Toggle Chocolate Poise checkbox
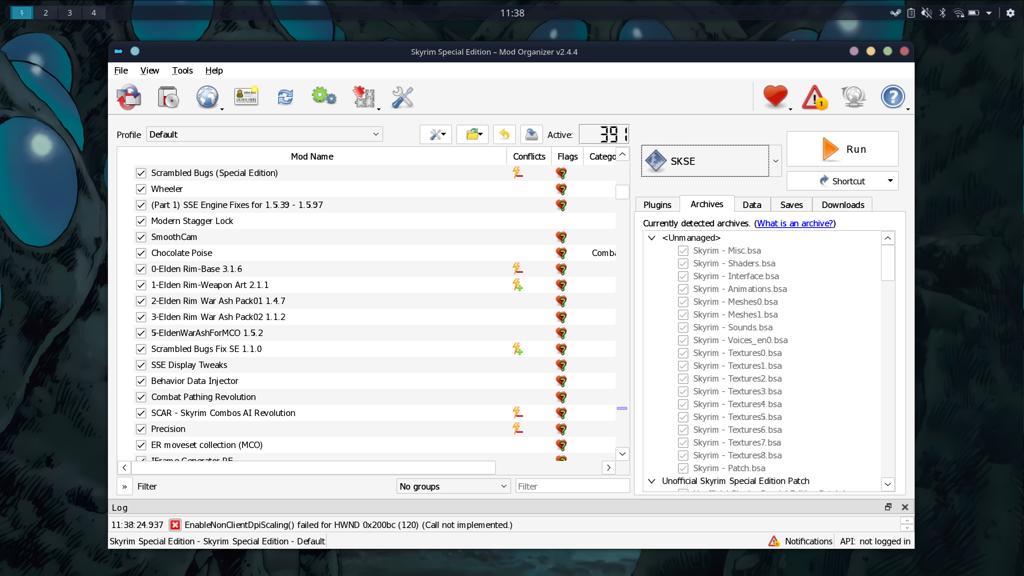 (x=141, y=253)
